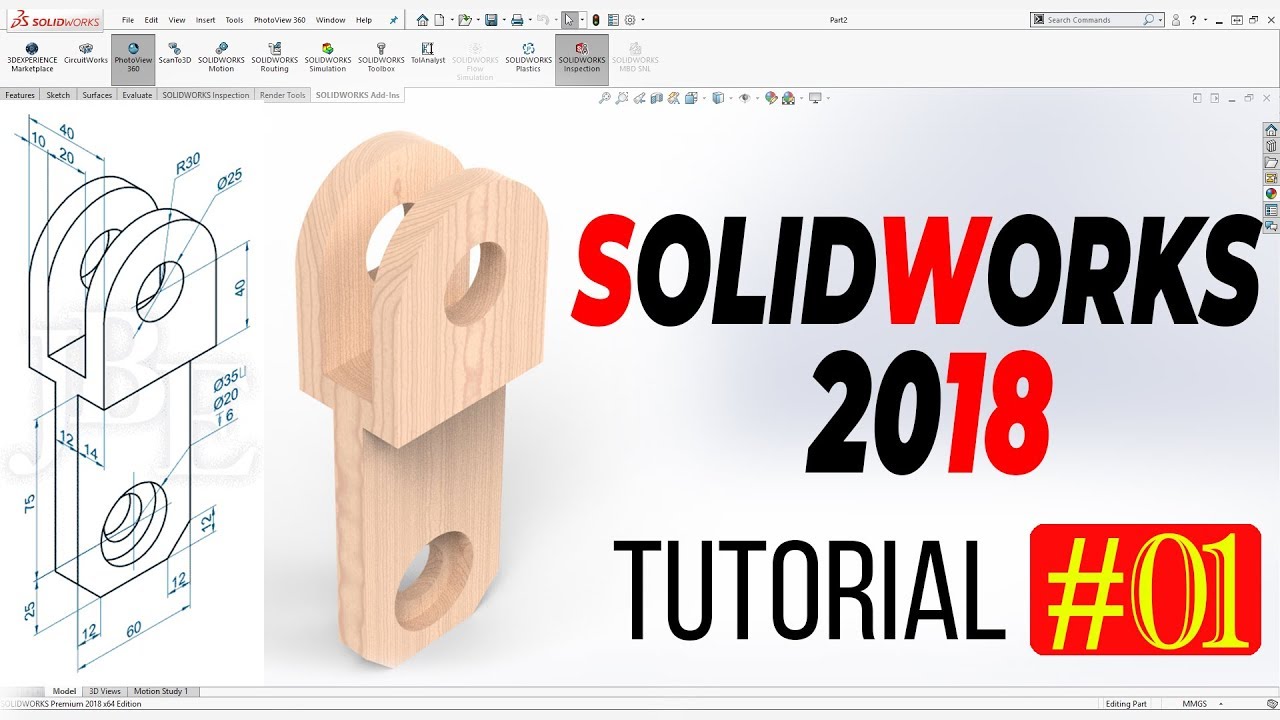Open SOLIDWORKS Resources in the task pane
Image resolution: width=1280 pixels, height=720 pixels.
point(1271,130)
